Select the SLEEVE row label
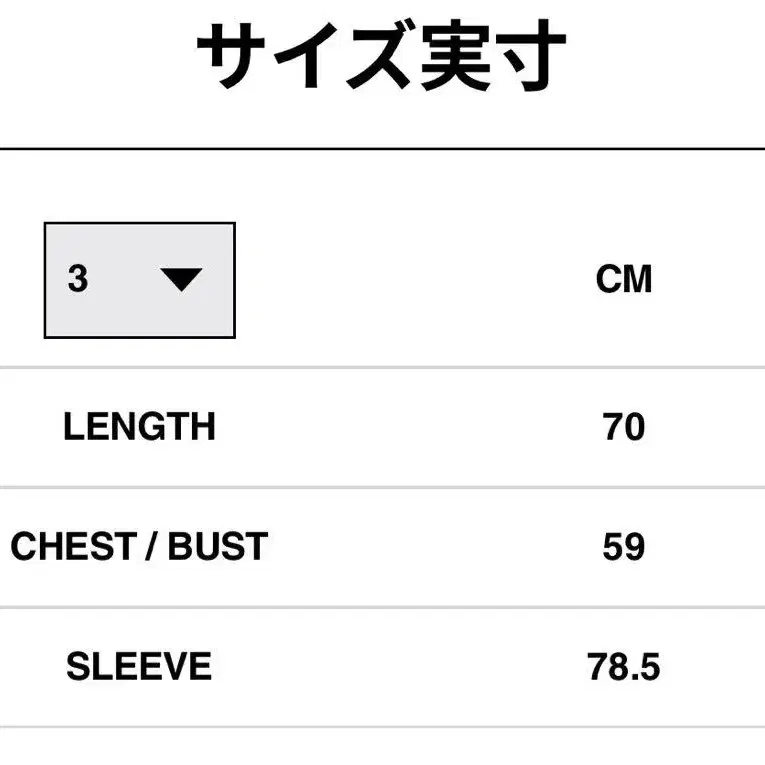 [139, 667]
